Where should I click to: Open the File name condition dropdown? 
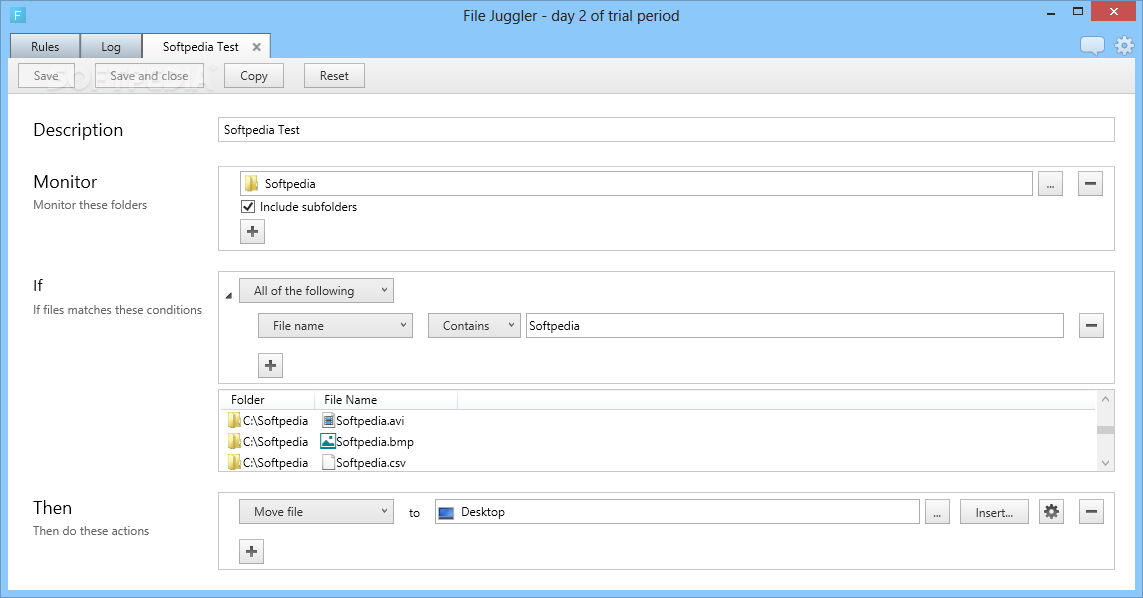click(x=335, y=325)
